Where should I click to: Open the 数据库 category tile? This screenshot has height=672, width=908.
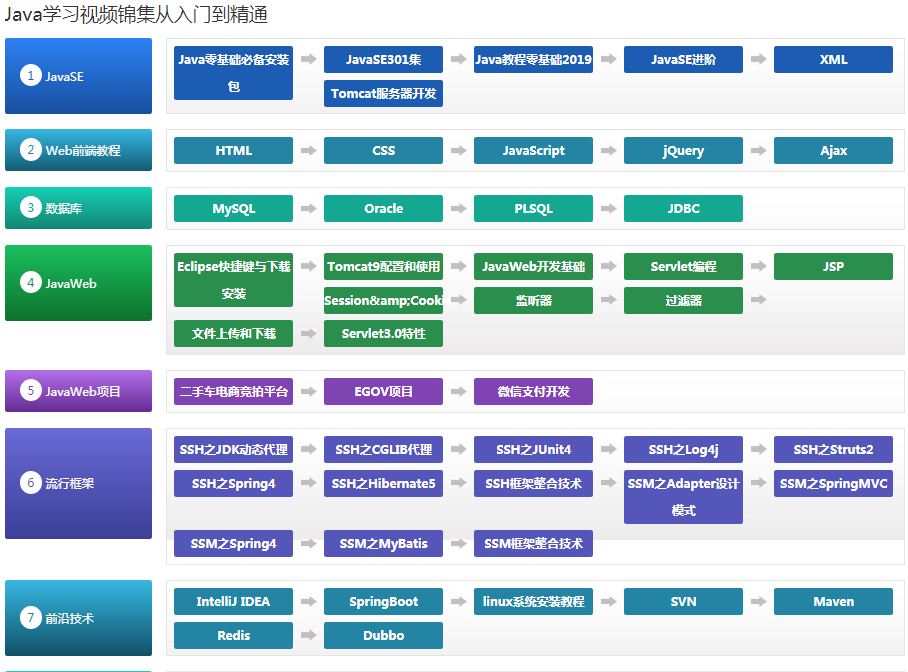(x=78, y=208)
